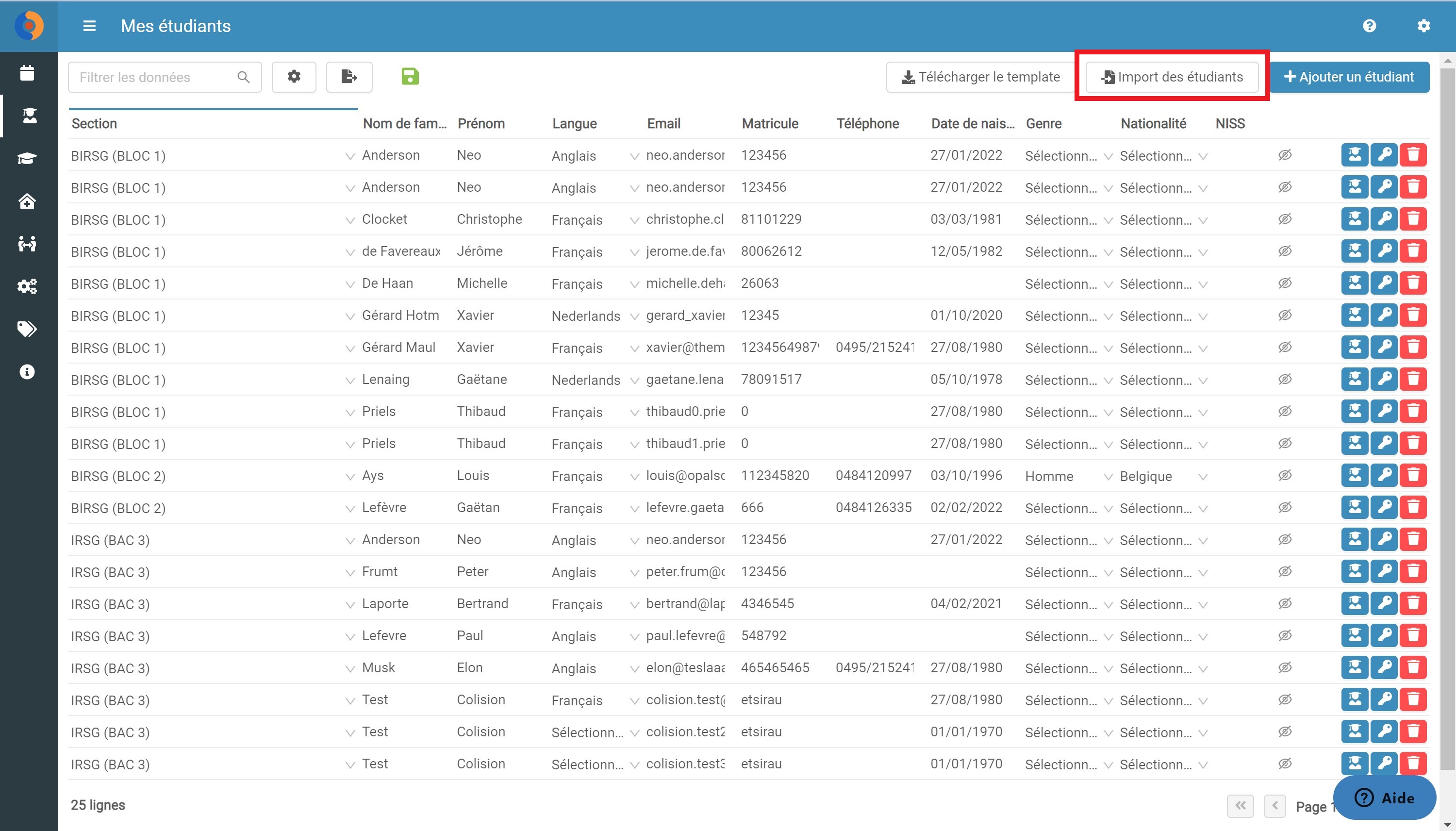Click the app logo icon

pyautogui.click(x=29, y=26)
